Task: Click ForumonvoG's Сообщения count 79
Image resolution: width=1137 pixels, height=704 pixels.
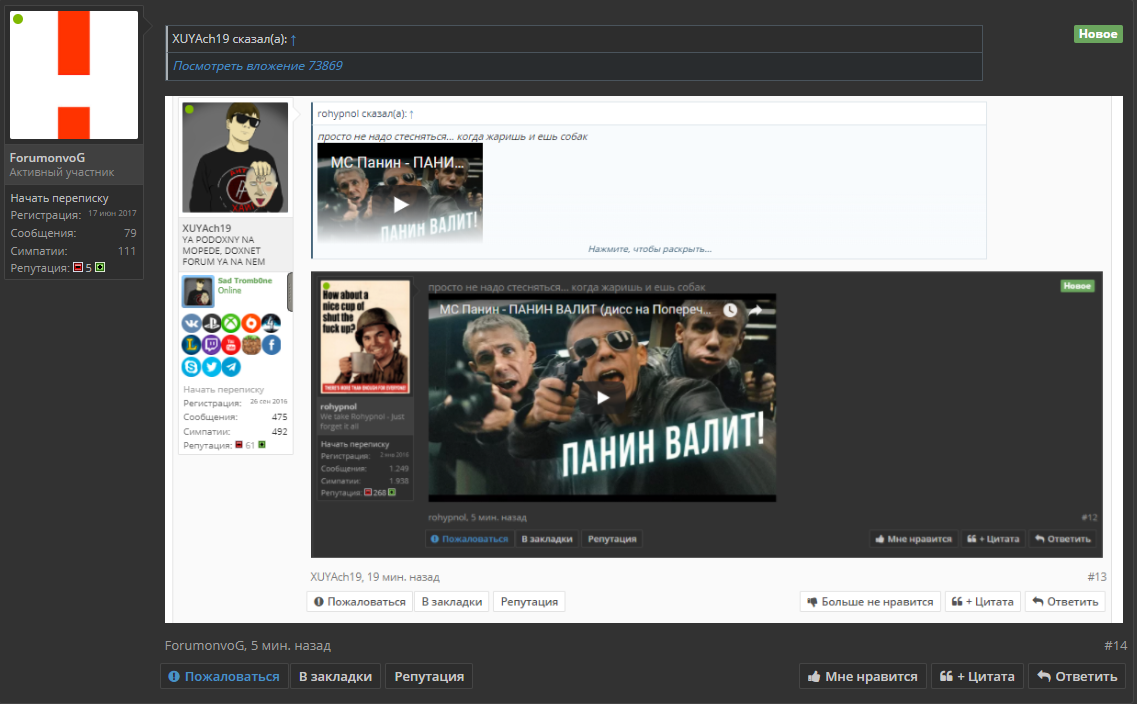Action: (x=130, y=233)
